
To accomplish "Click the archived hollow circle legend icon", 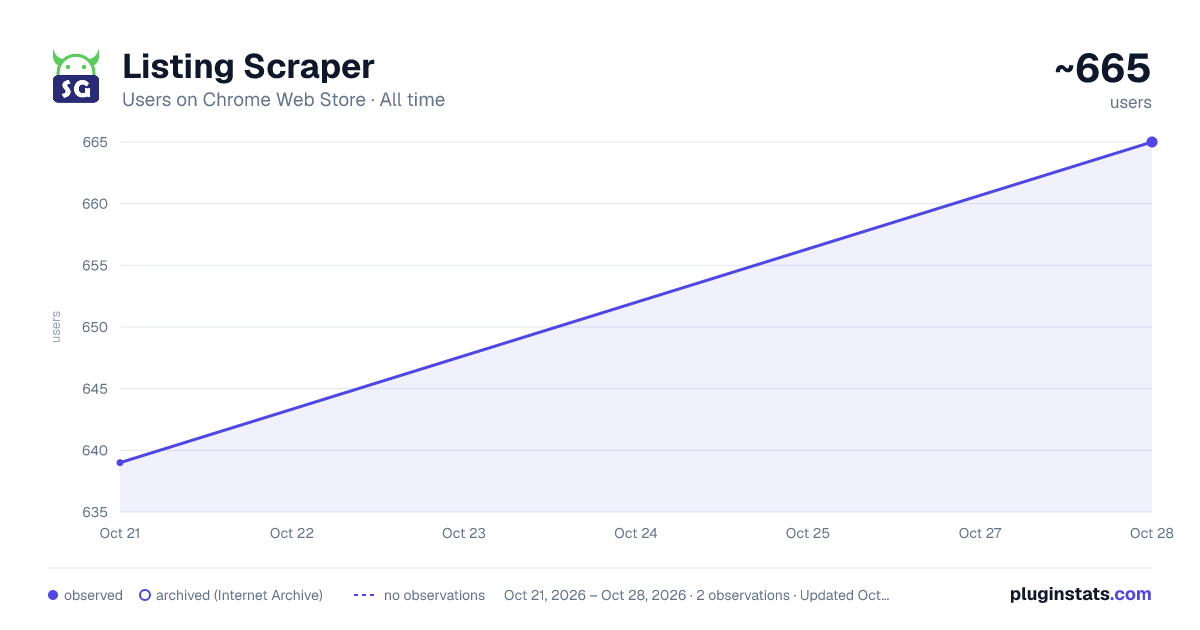I will (x=145, y=595).
